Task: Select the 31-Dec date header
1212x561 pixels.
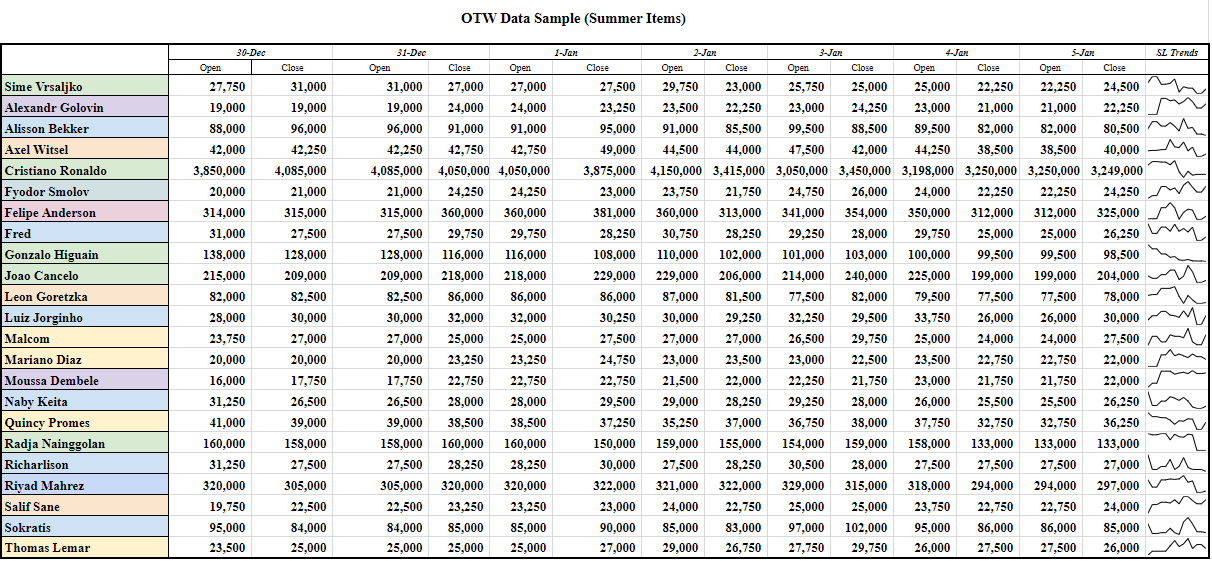Action: coord(412,52)
